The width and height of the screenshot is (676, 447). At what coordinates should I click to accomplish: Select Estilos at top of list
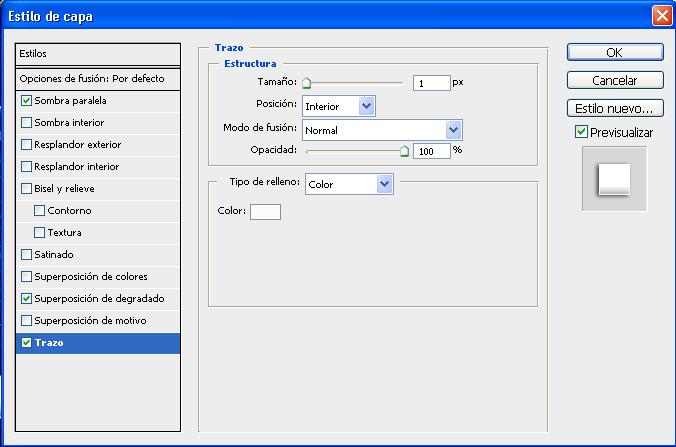tap(98, 54)
